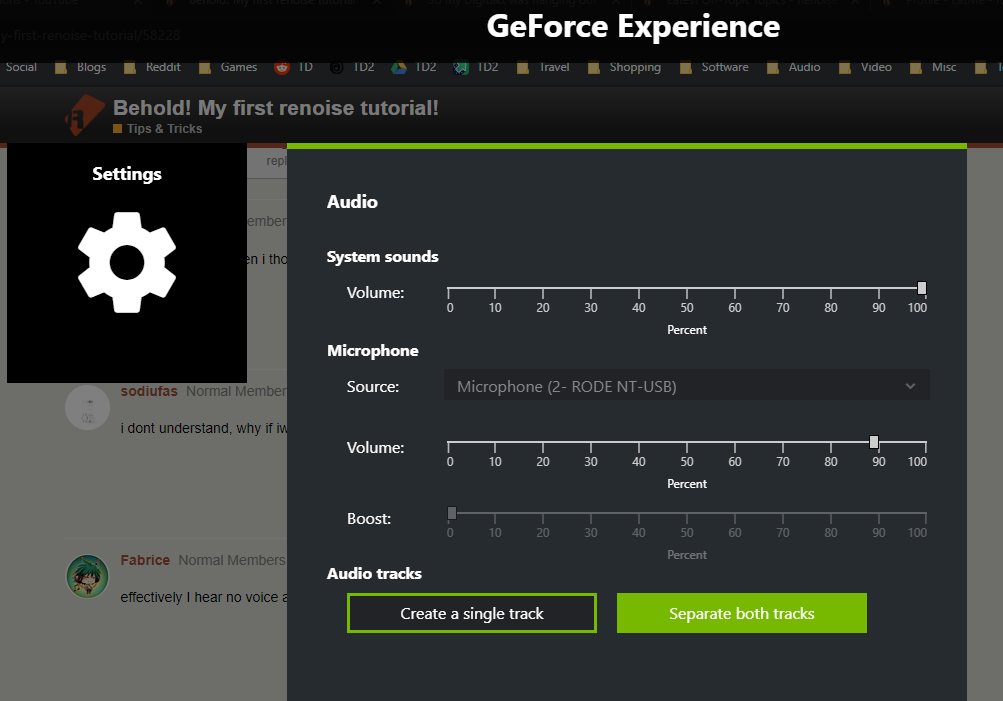Open the Shopping bookmark folder
1003x701 pixels.
tap(624, 67)
